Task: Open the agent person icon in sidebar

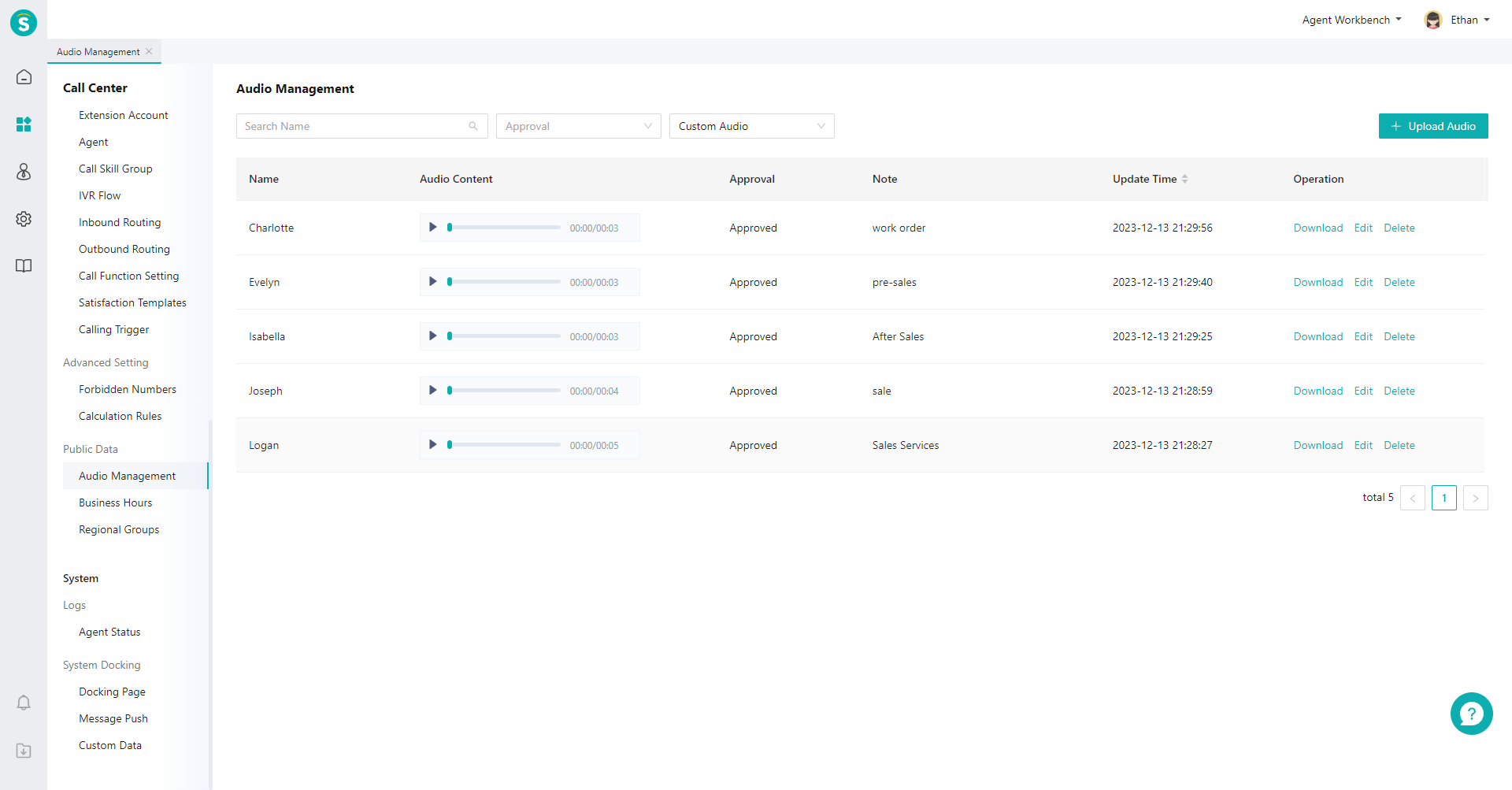Action: coord(24,172)
